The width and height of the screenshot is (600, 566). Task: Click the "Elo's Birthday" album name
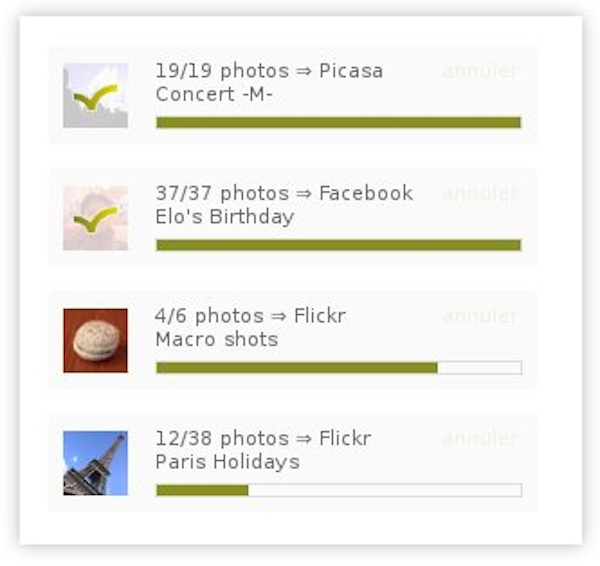tap(225, 217)
